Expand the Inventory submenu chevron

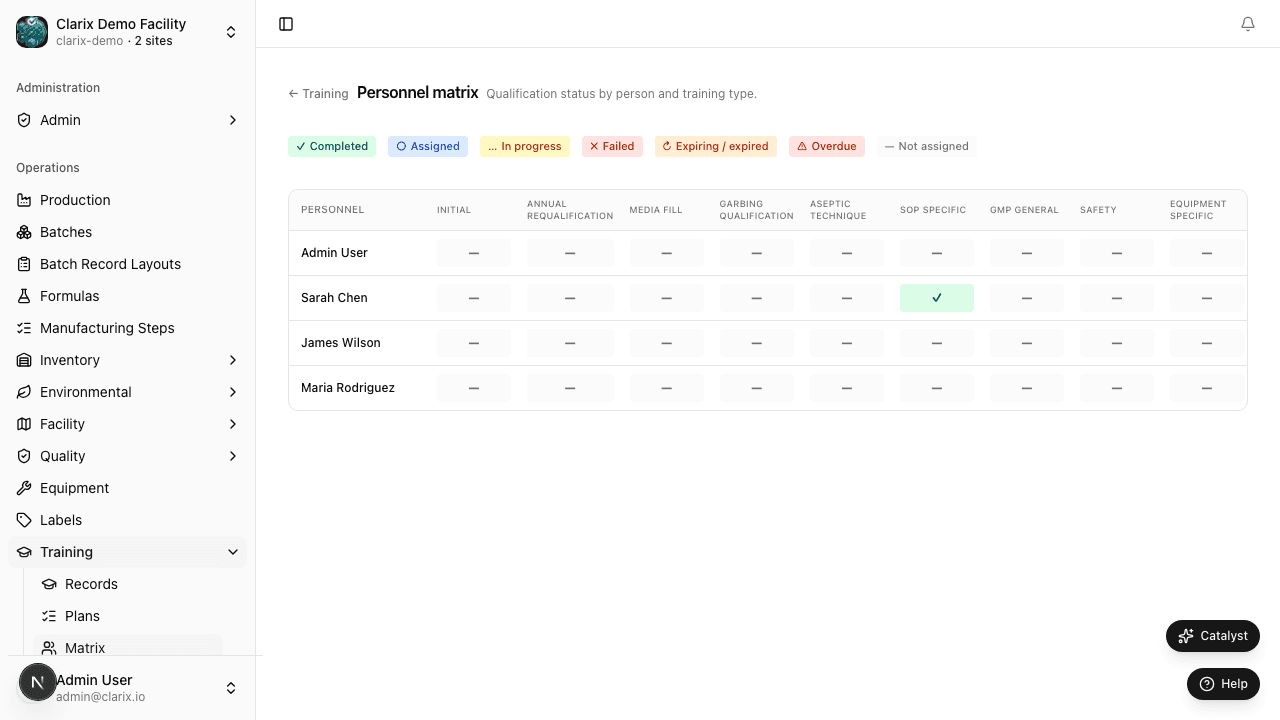(233, 360)
